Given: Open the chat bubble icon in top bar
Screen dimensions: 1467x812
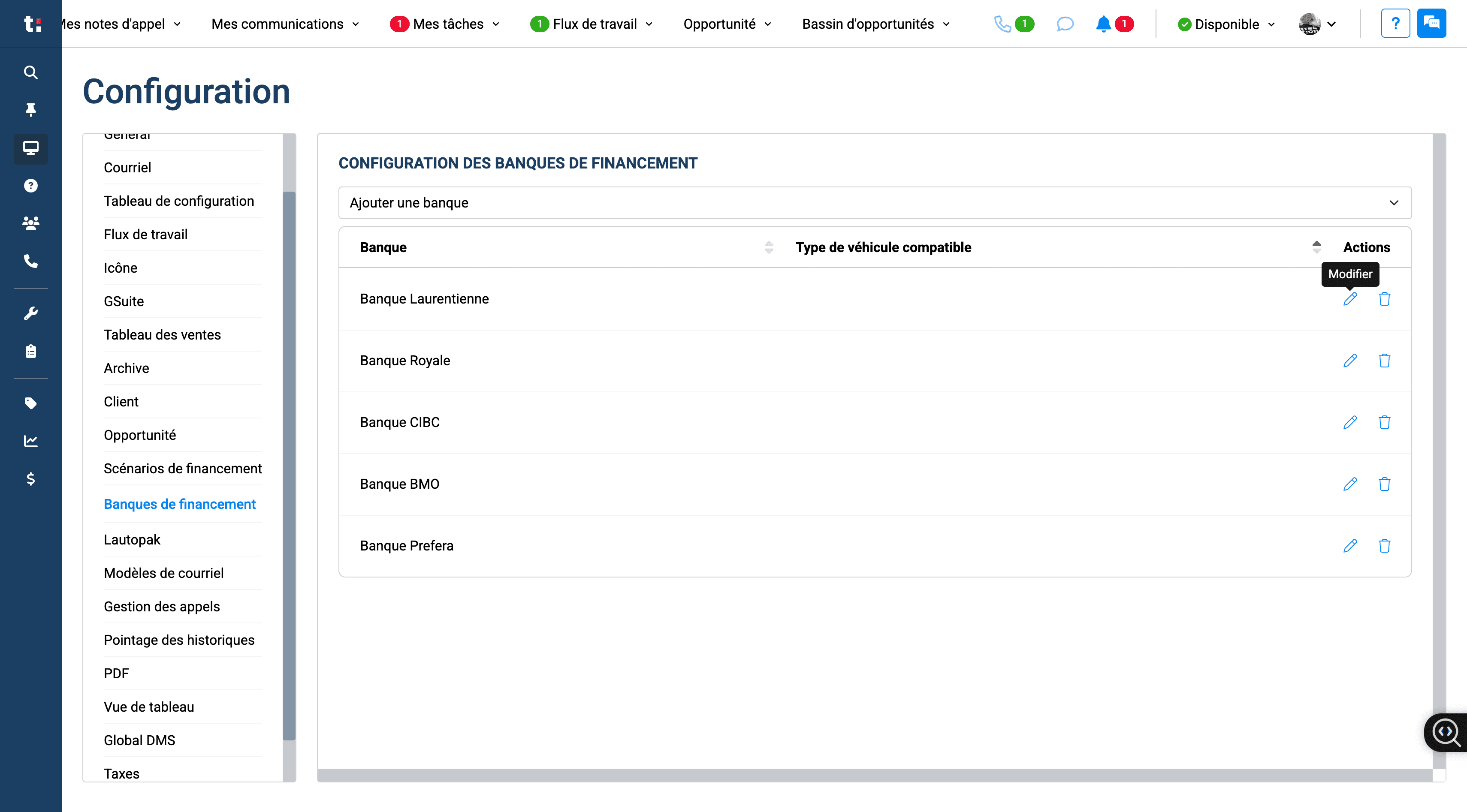Looking at the screenshot, I should pyautogui.click(x=1064, y=24).
